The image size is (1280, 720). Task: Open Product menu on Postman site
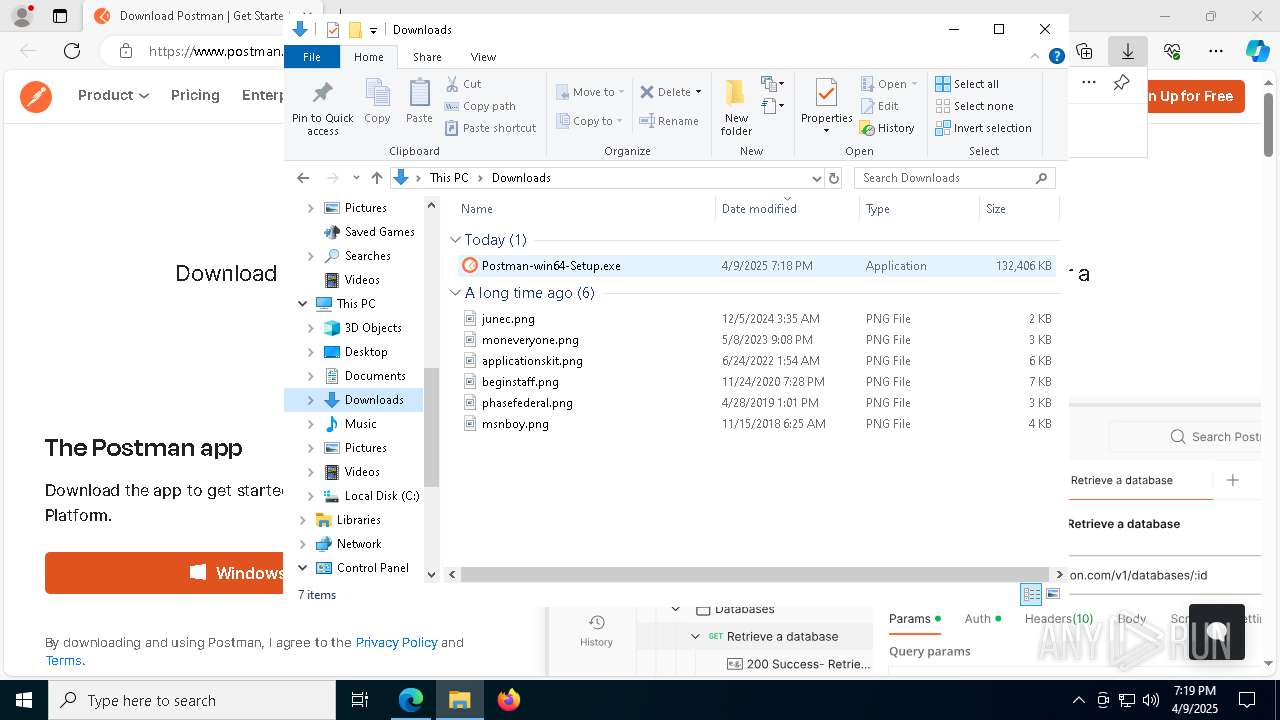(x=113, y=95)
